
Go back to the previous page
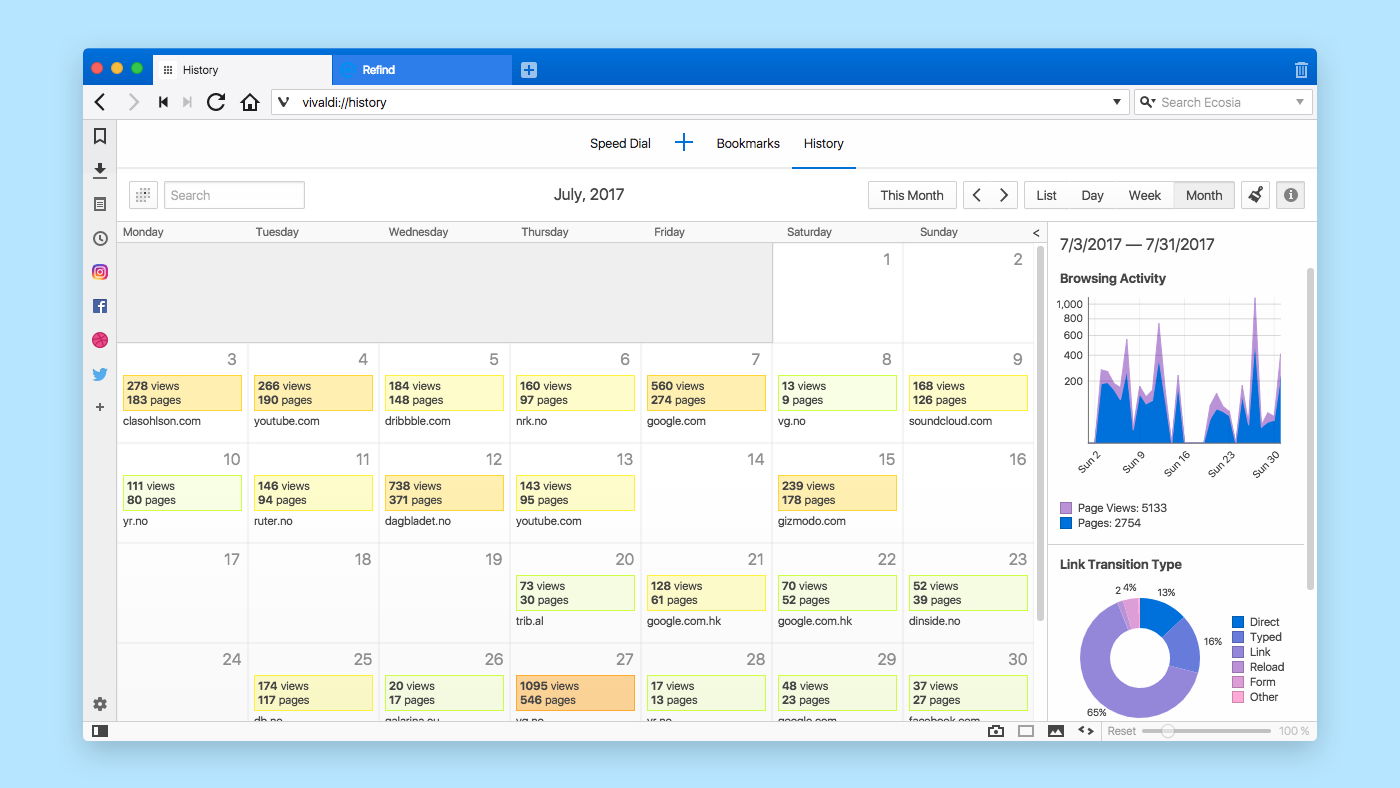pyautogui.click(x=100, y=102)
